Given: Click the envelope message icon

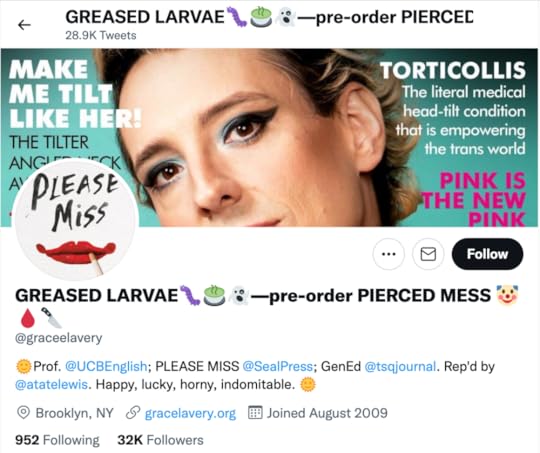Looking at the screenshot, I should [428, 254].
